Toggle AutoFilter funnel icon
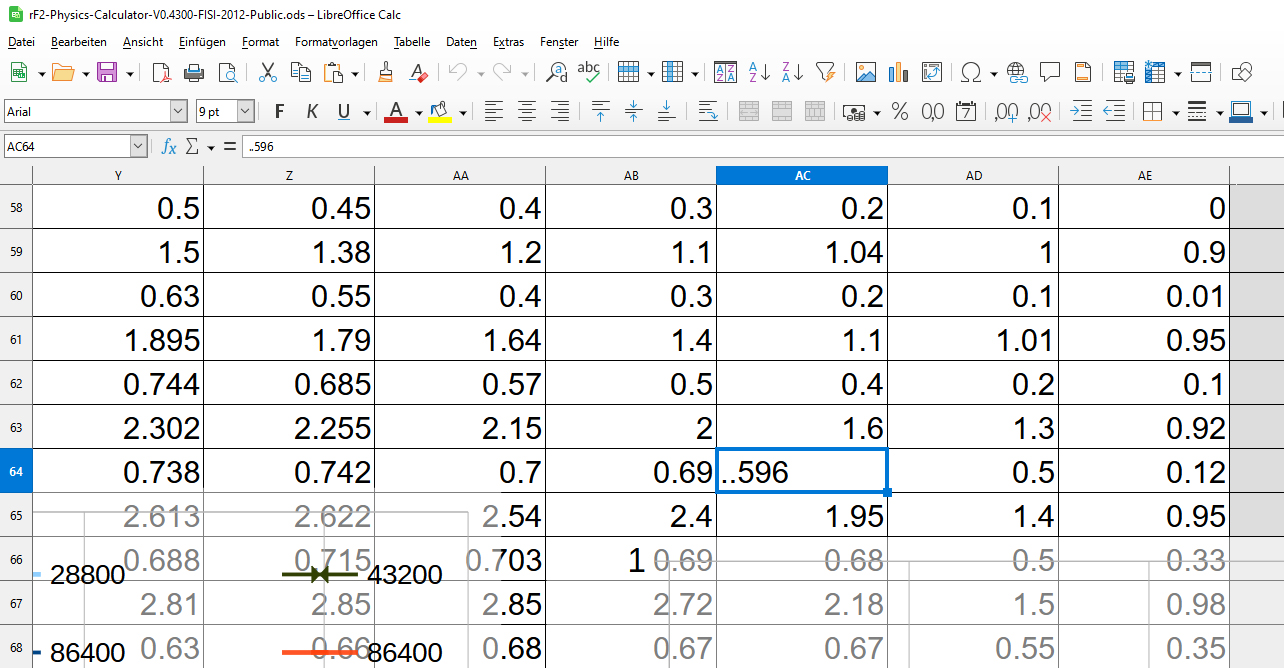Image resolution: width=1284 pixels, height=668 pixels. [x=826, y=72]
